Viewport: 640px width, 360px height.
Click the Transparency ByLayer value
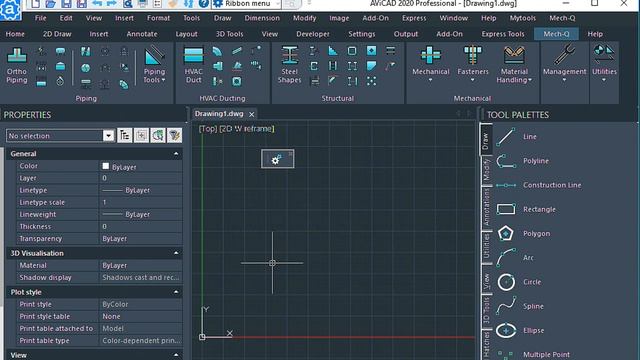141,239
